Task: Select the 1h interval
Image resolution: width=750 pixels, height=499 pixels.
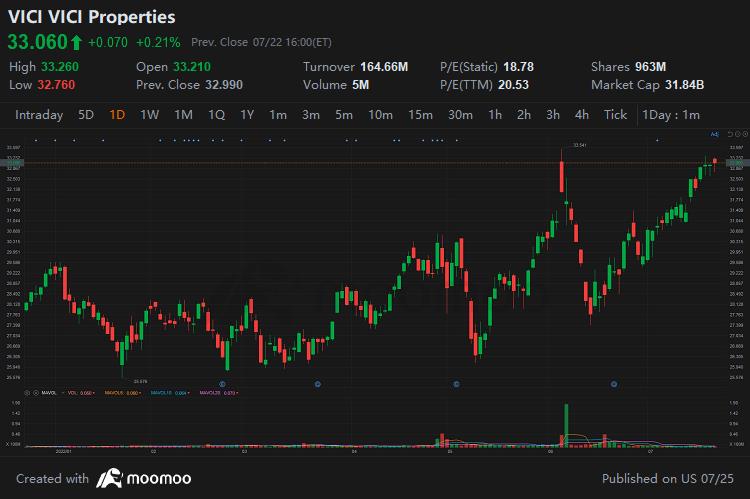Action: coord(495,115)
